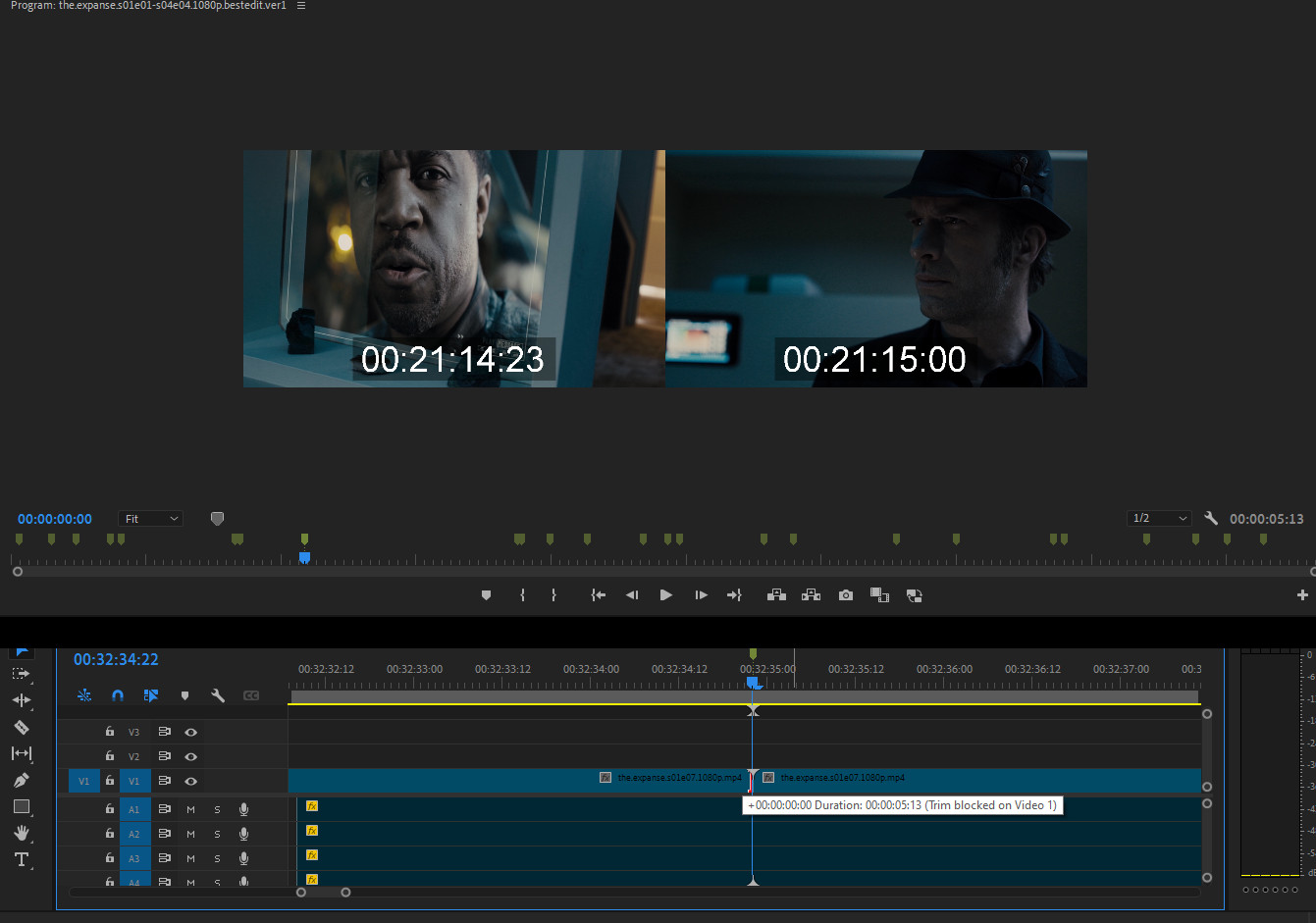
Task: Choose the Type tool
Action: 21,859
